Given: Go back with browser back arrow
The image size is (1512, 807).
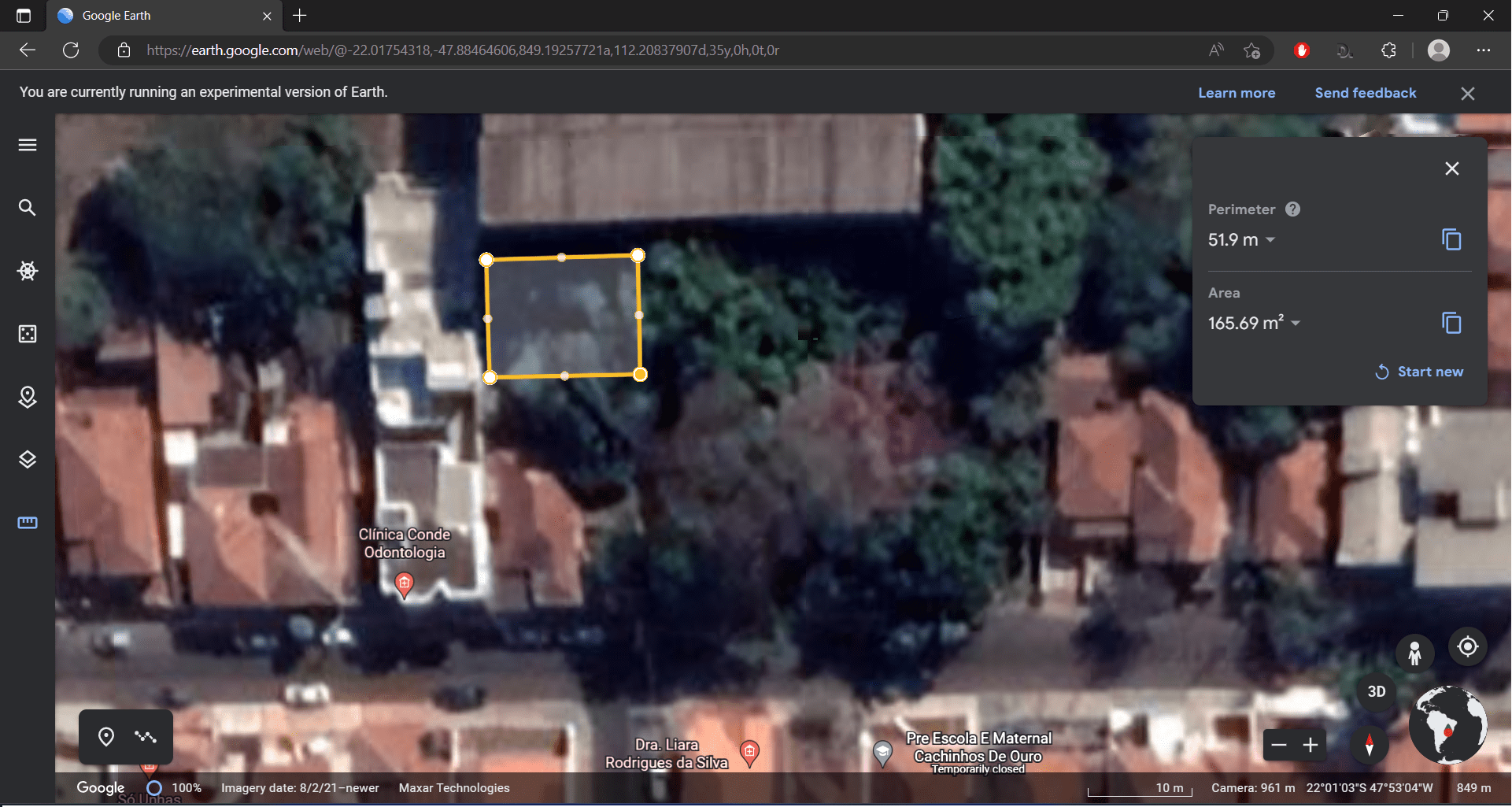Looking at the screenshot, I should (x=28, y=50).
